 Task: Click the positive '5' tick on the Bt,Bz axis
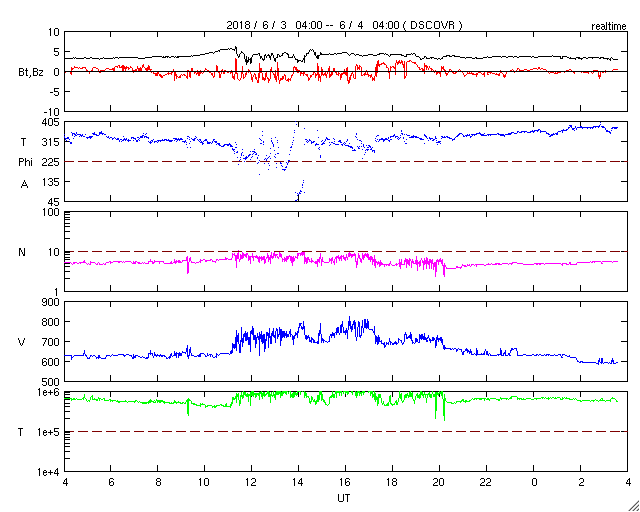[x=56, y=52]
